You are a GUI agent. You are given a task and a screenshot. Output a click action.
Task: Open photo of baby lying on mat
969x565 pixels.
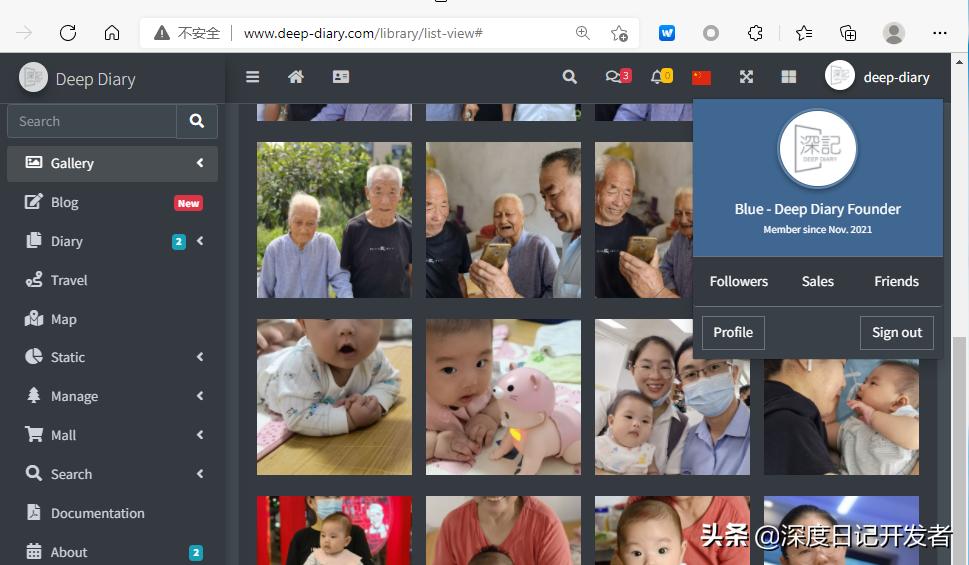click(x=334, y=397)
